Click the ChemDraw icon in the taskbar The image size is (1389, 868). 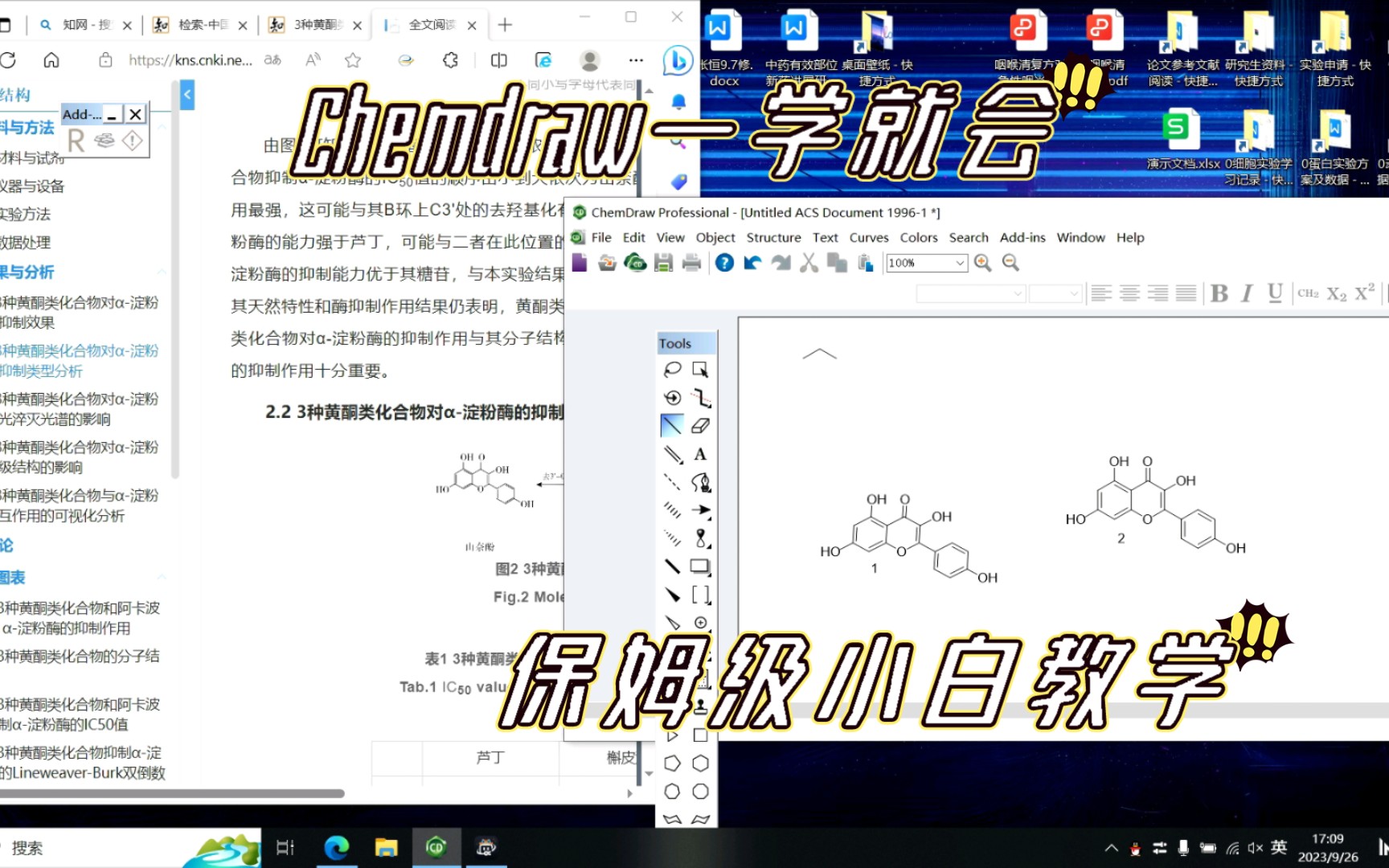436,847
